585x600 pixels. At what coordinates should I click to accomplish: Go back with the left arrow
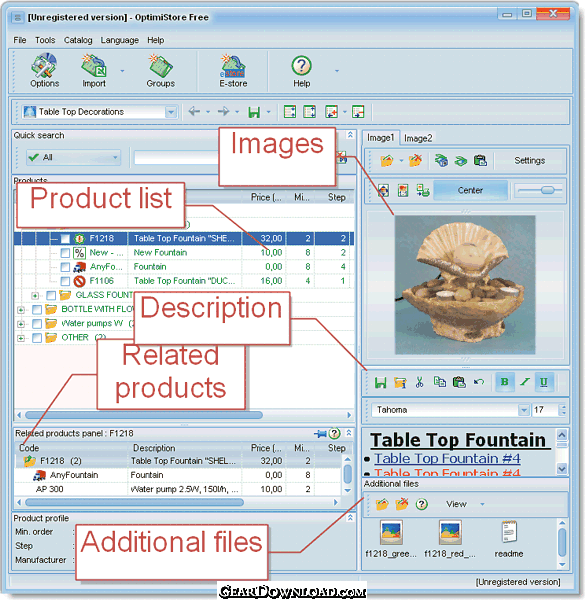[x=194, y=112]
